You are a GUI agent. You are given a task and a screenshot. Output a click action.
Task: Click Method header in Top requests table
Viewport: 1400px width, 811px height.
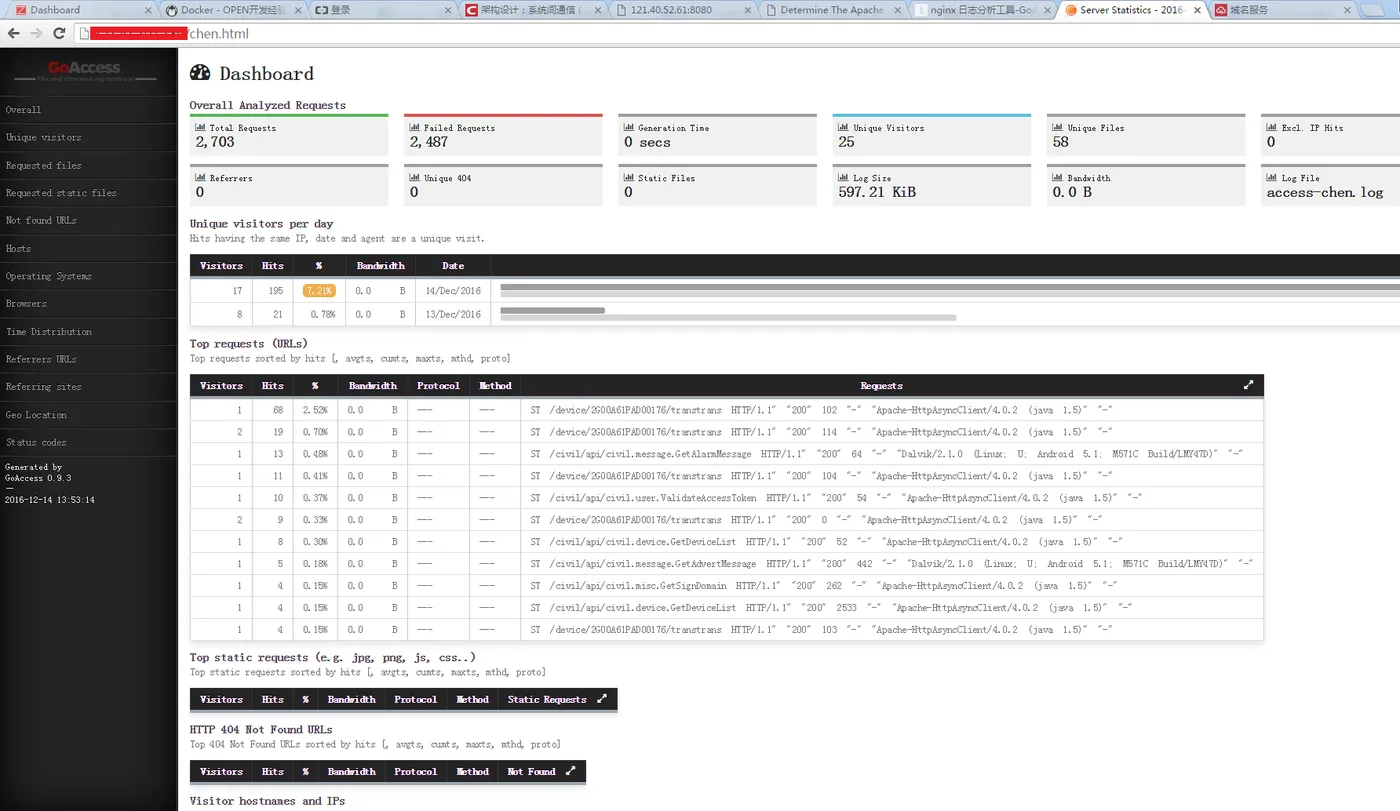pos(495,386)
